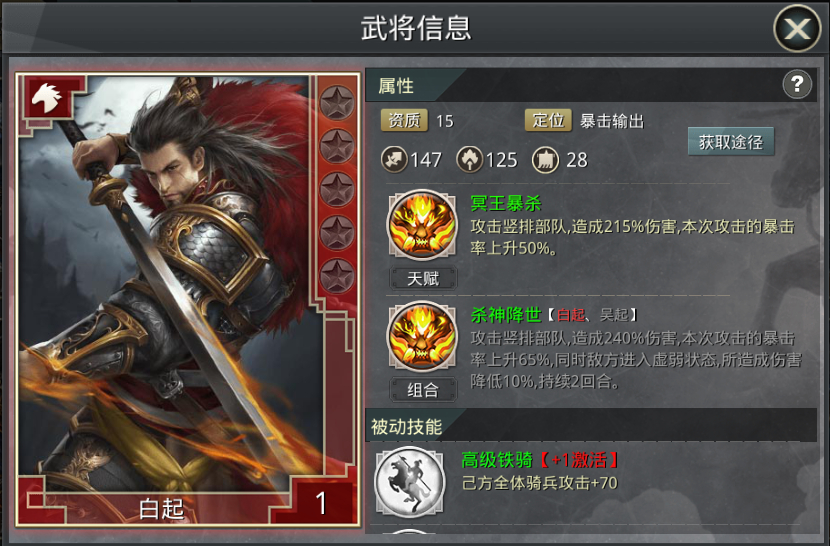Click the 杀神降世 combo skill icon

(x=422, y=336)
